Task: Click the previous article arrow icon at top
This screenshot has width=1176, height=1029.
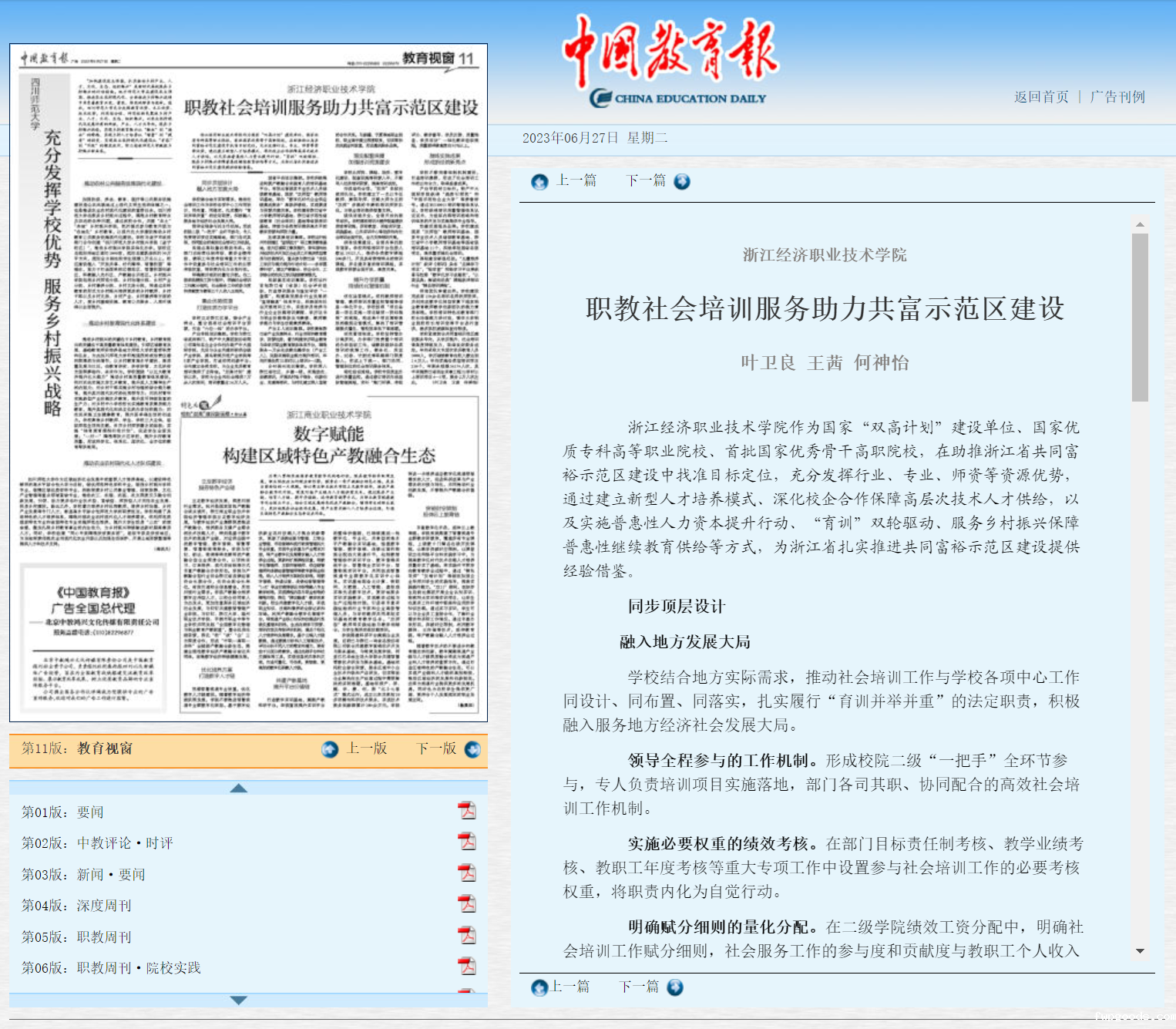Action: [x=539, y=182]
